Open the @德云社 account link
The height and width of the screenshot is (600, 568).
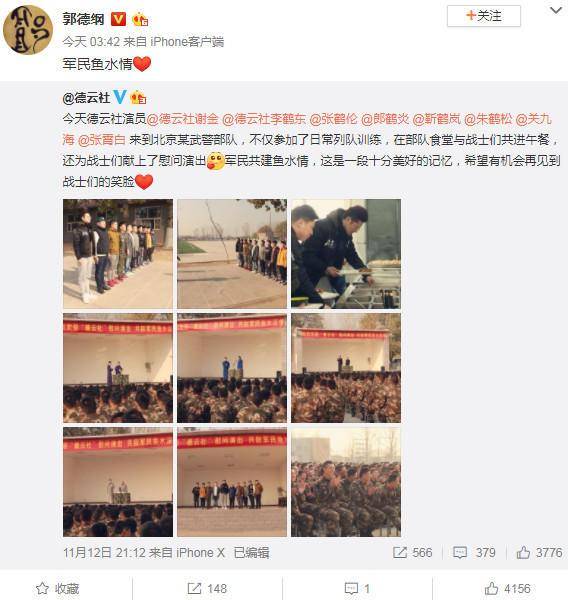tap(86, 98)
